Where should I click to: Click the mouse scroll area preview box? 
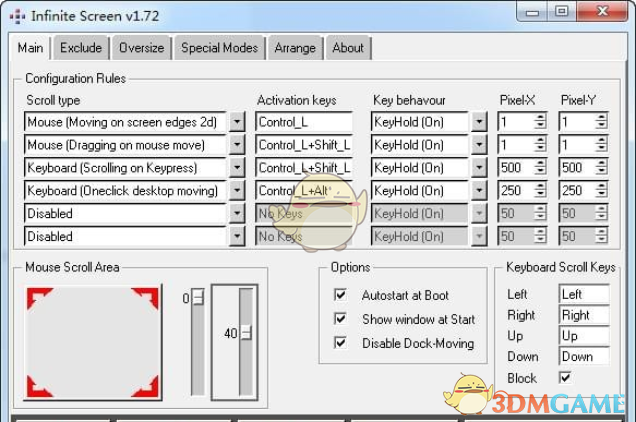(x=93, y=342)
